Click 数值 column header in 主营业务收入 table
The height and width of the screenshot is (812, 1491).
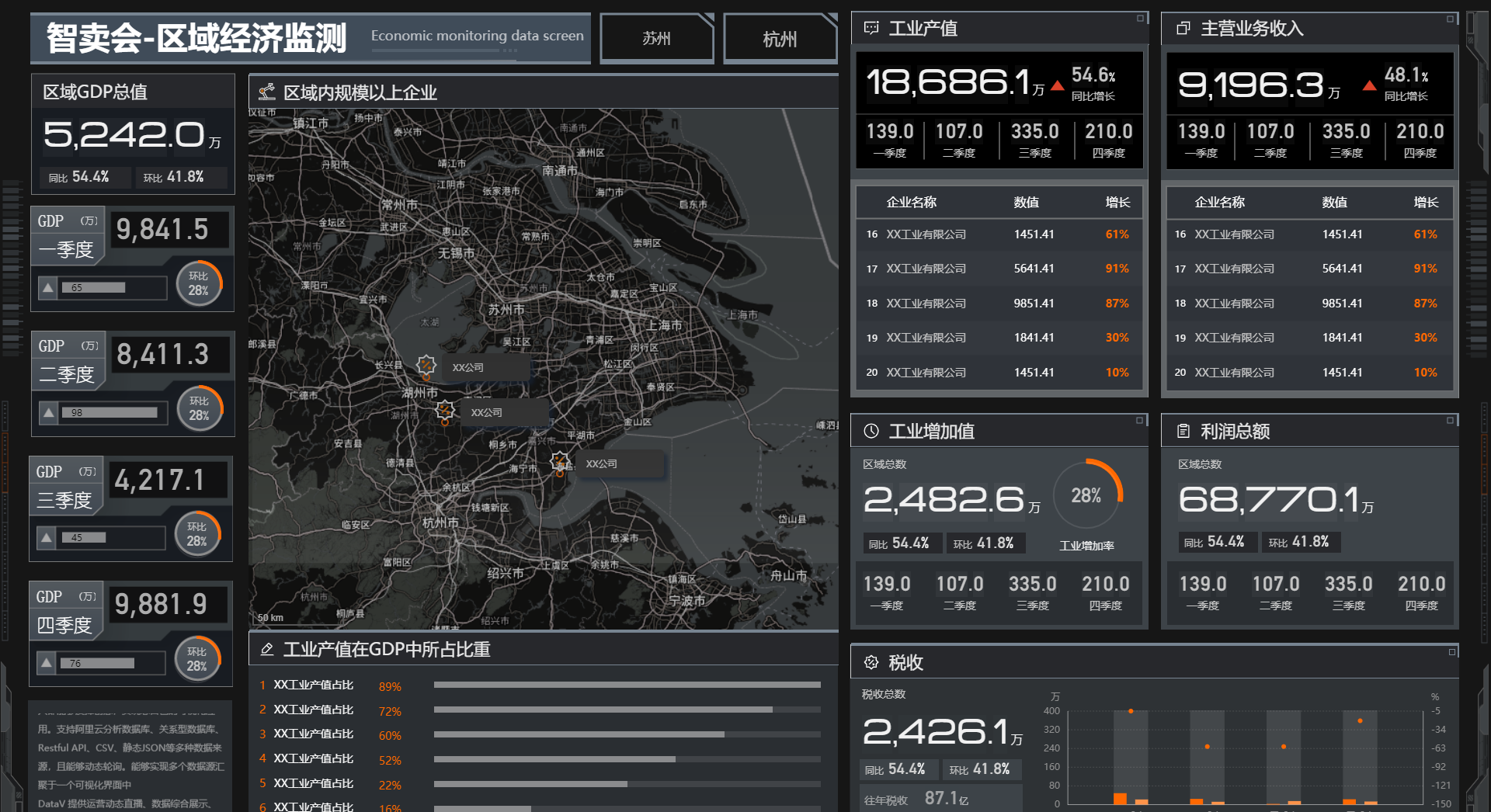coord(1335,203)
